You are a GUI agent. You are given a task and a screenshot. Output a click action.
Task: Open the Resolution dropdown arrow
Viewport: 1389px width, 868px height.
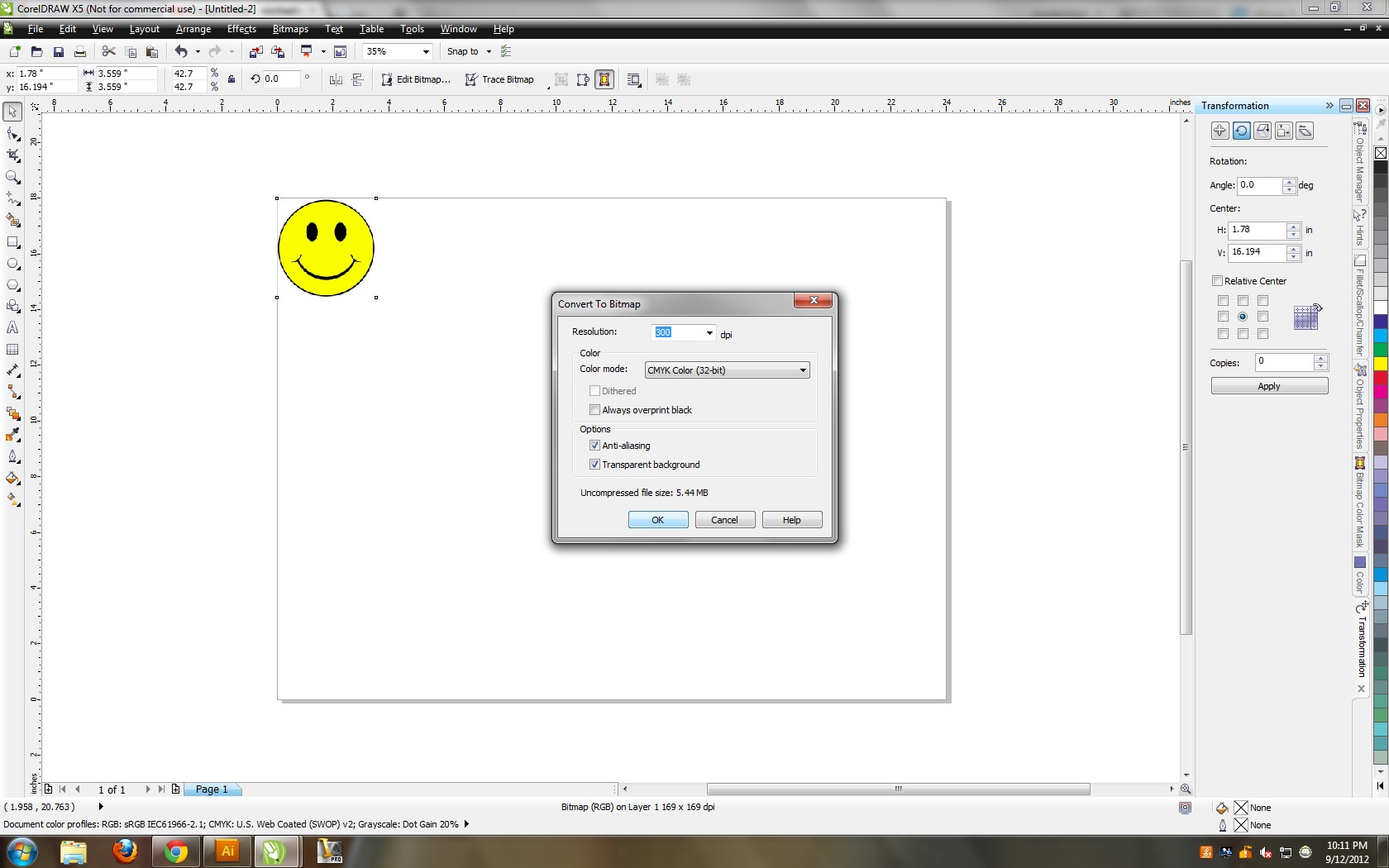[709, 332]
